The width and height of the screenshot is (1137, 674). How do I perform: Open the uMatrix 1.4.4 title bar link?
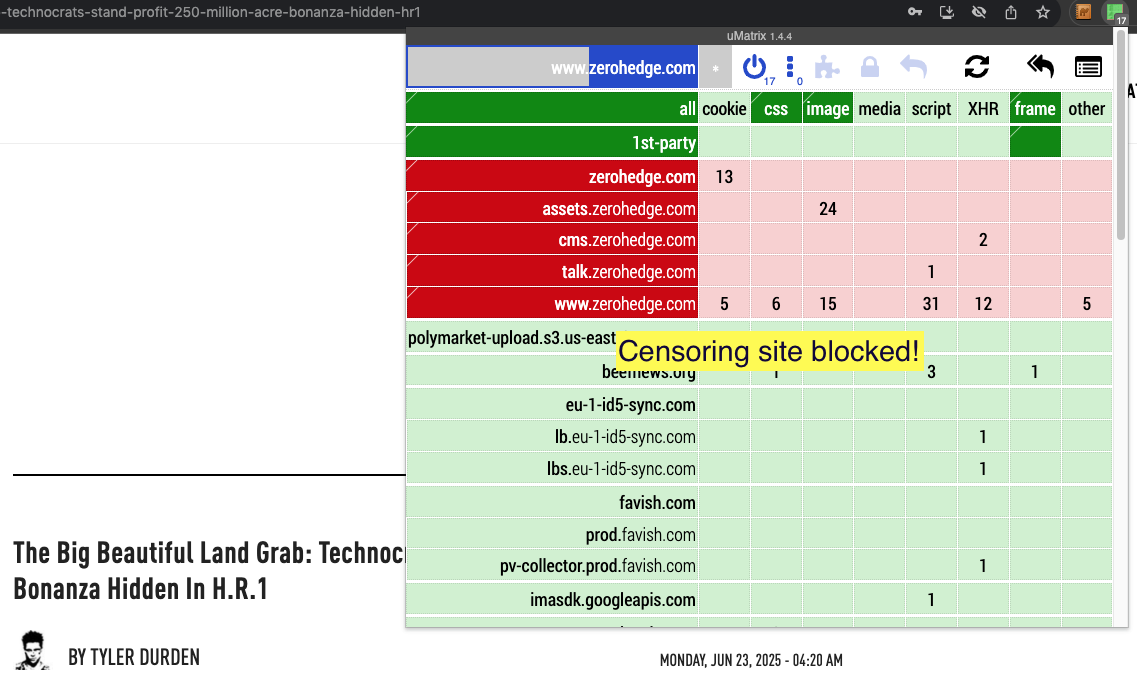click(759, 36)
